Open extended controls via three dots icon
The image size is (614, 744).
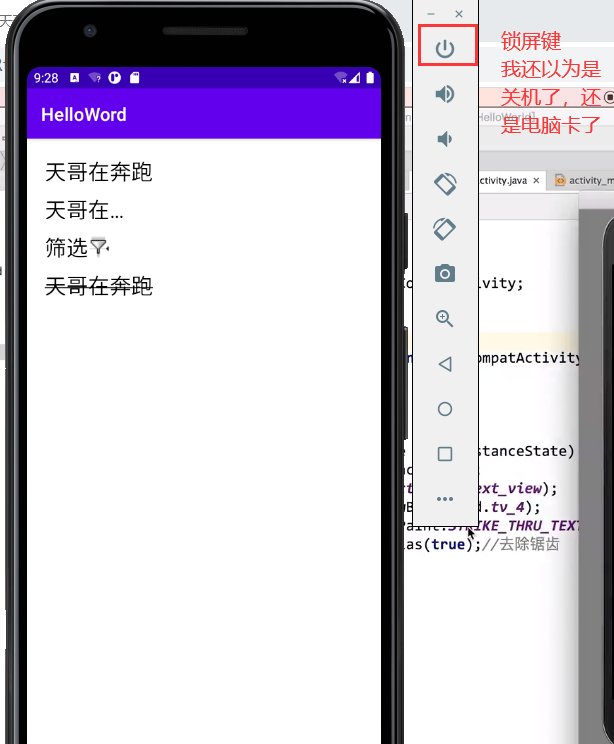(x=445, y=499)
